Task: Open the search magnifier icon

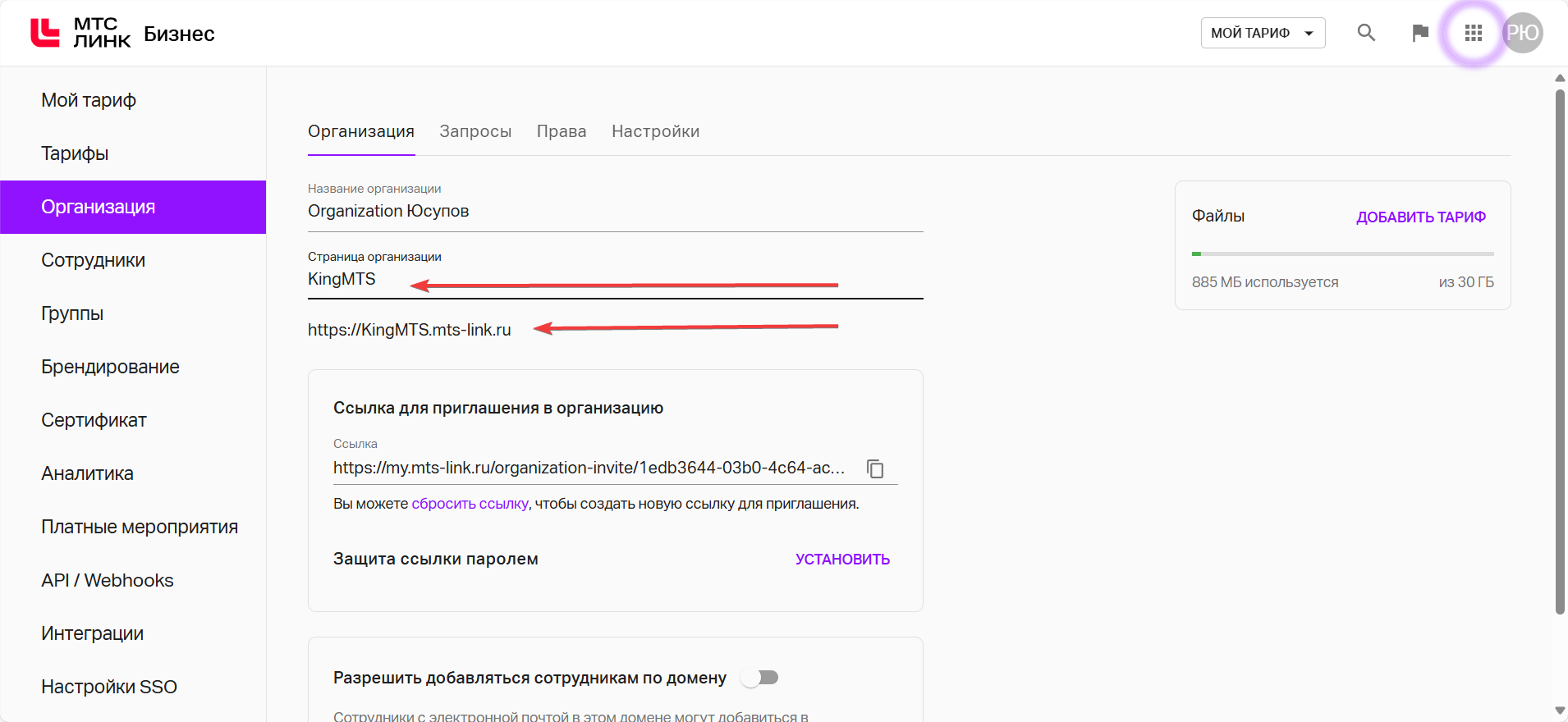Action: point(1366,33)
